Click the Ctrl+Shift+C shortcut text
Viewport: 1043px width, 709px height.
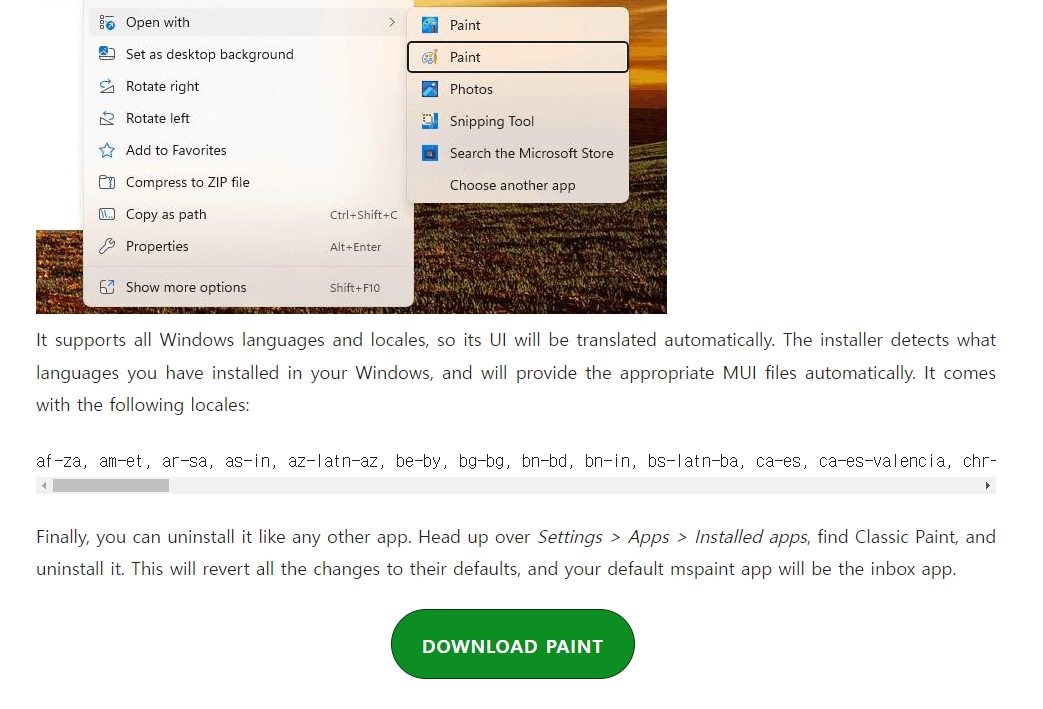tap(363, 215)
